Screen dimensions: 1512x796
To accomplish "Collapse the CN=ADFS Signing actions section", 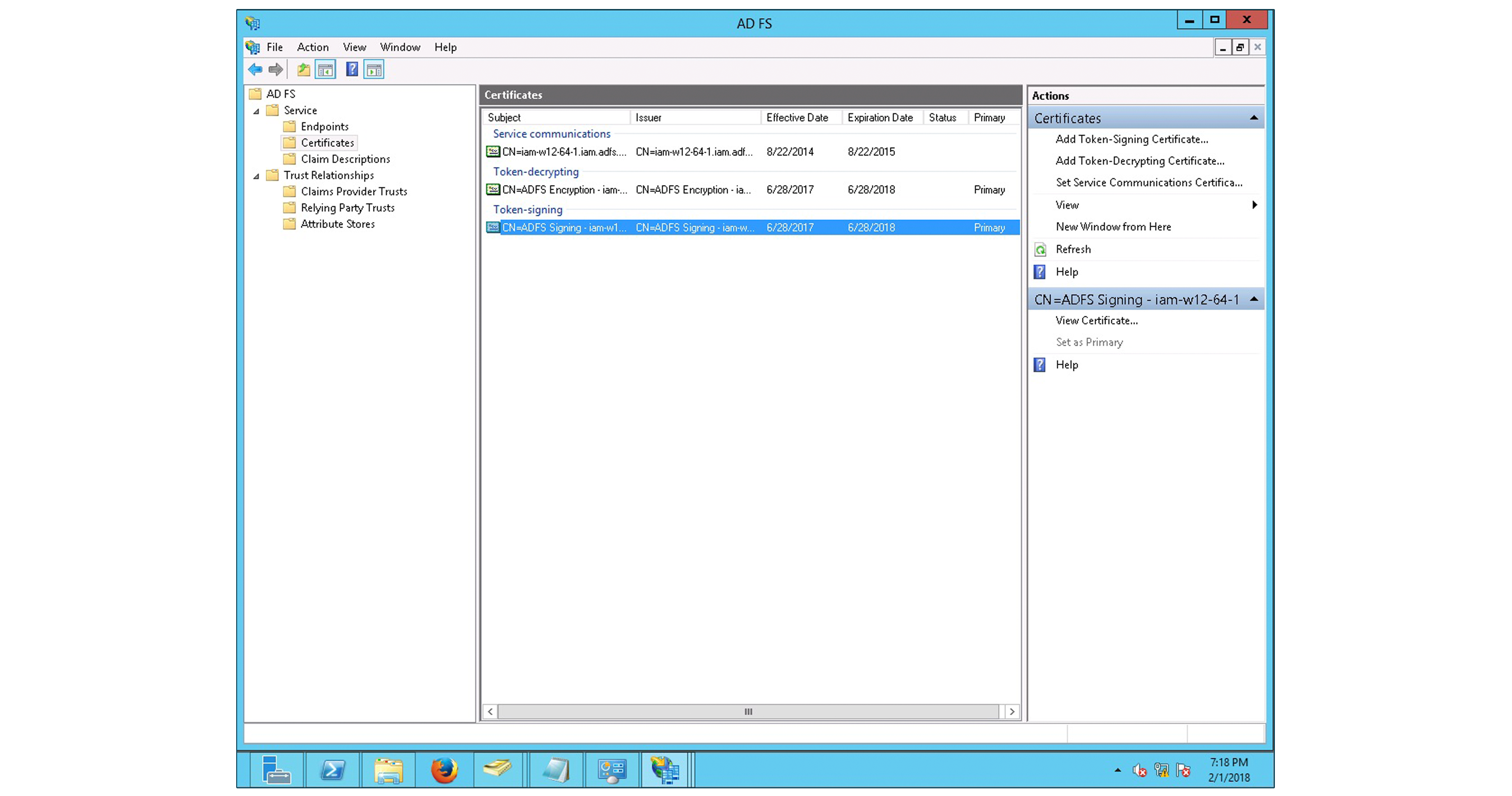I will tap(1254, 299).
